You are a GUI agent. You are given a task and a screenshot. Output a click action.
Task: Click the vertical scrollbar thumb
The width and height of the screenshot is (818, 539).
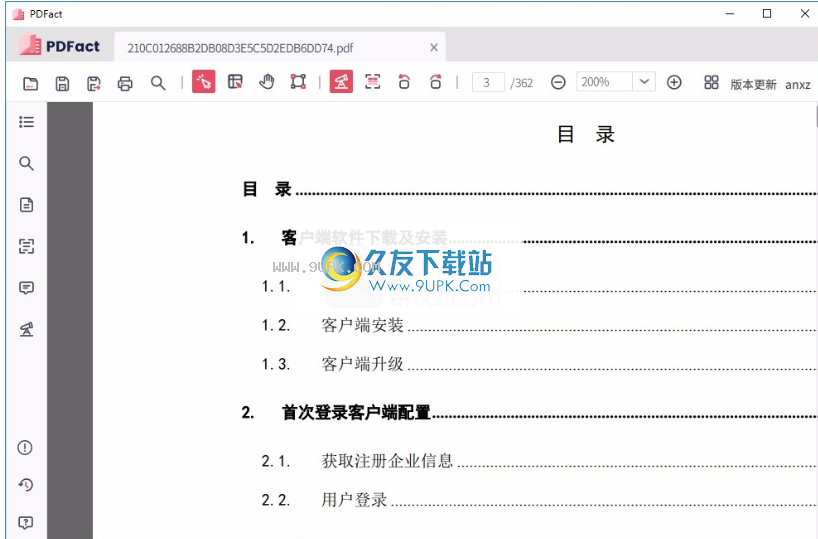pyautogui.click(x=815, y=116)
